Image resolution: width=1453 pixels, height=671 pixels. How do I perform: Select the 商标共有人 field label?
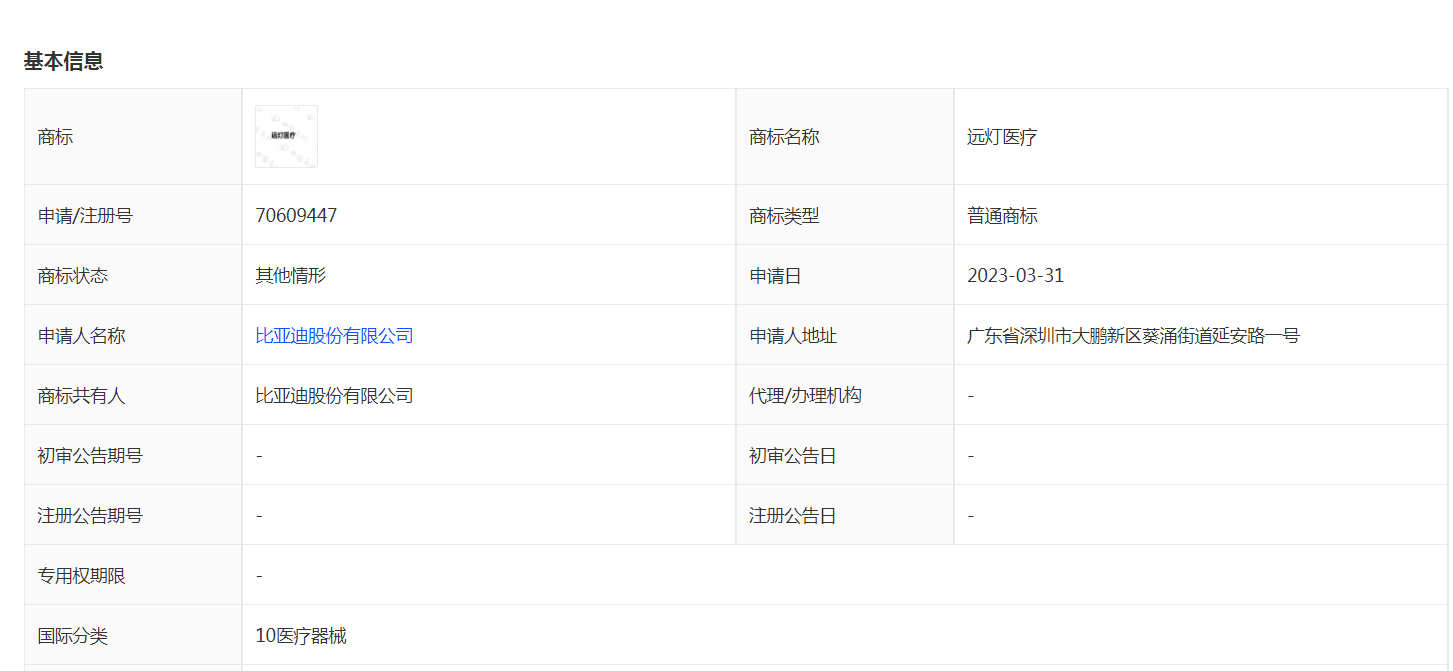(81, 396)
